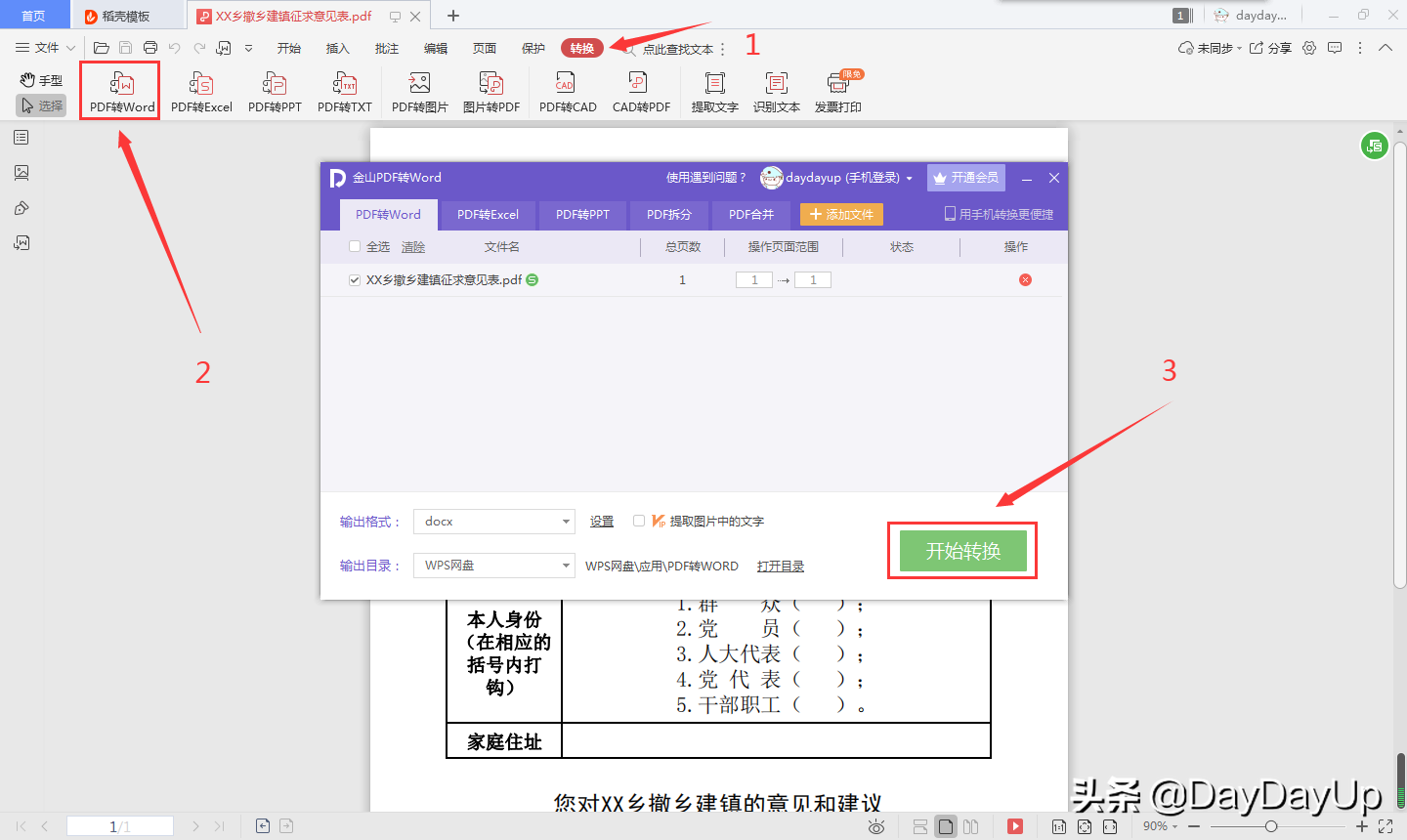
Task: Click the 打开目录 link
Action: pyautogui.click(x=781, y=567)
